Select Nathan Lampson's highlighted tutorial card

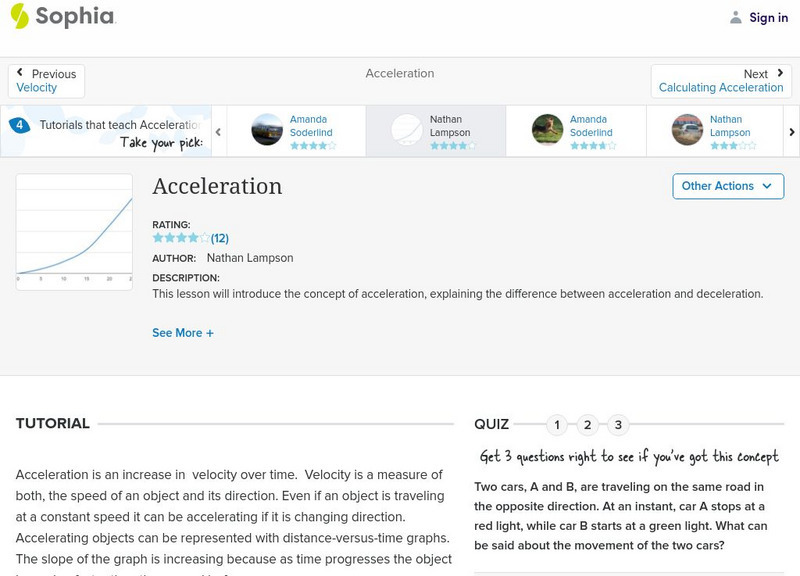(437, 131)
